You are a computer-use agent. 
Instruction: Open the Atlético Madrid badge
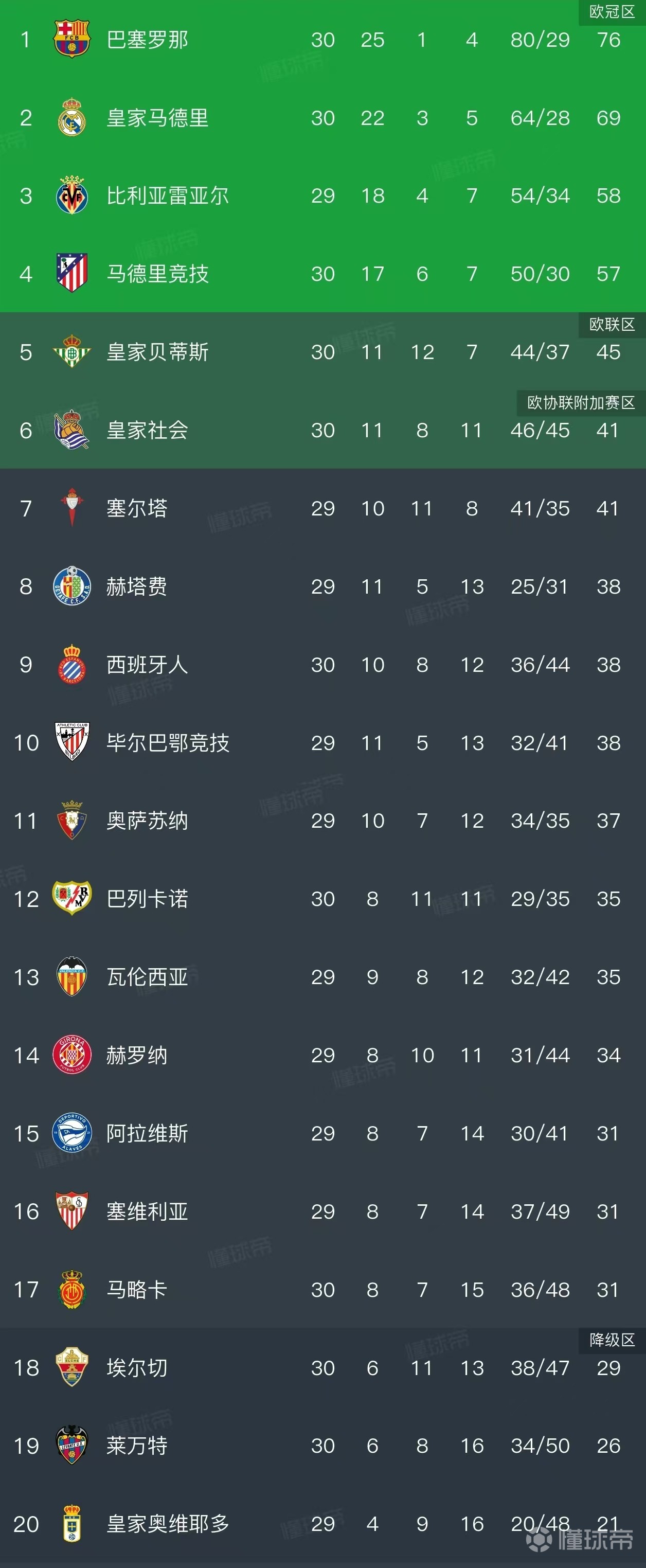[x=72, y=273]
